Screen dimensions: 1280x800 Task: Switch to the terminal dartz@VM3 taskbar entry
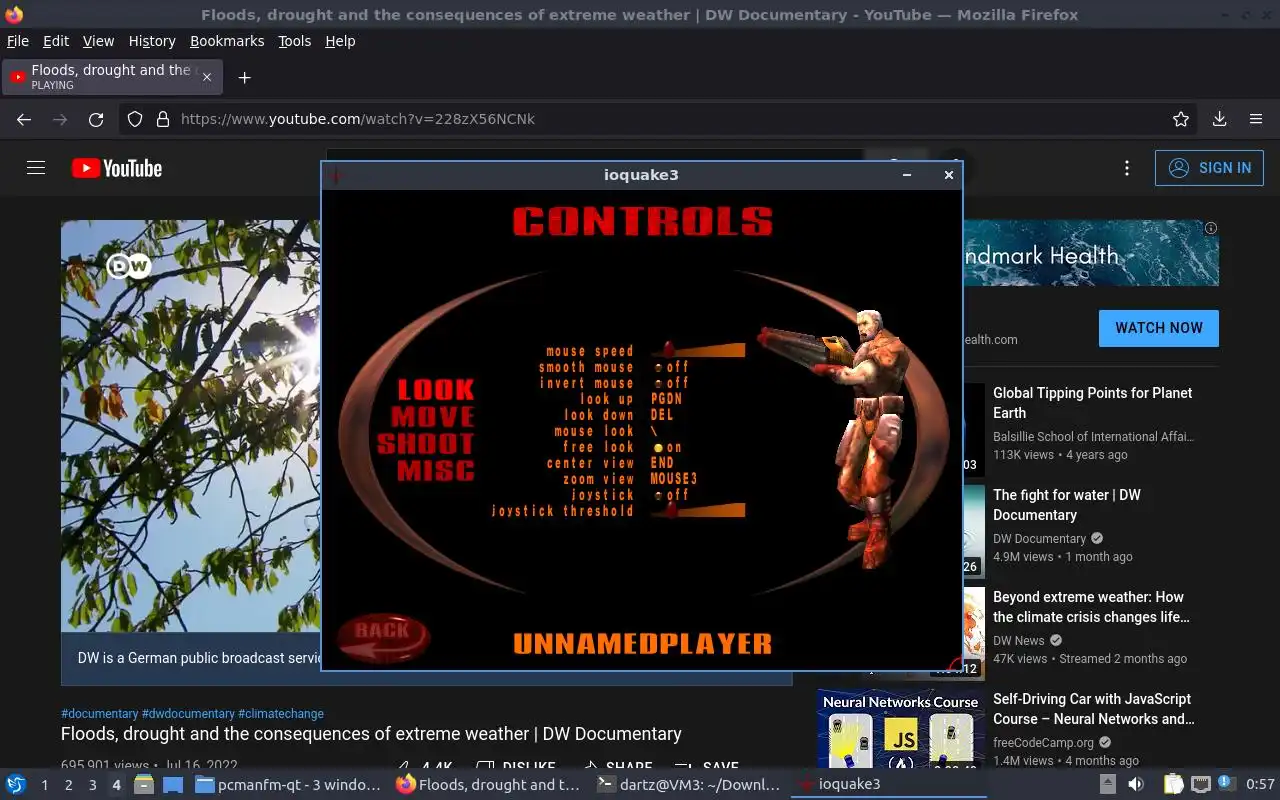[x=689, y=785]
